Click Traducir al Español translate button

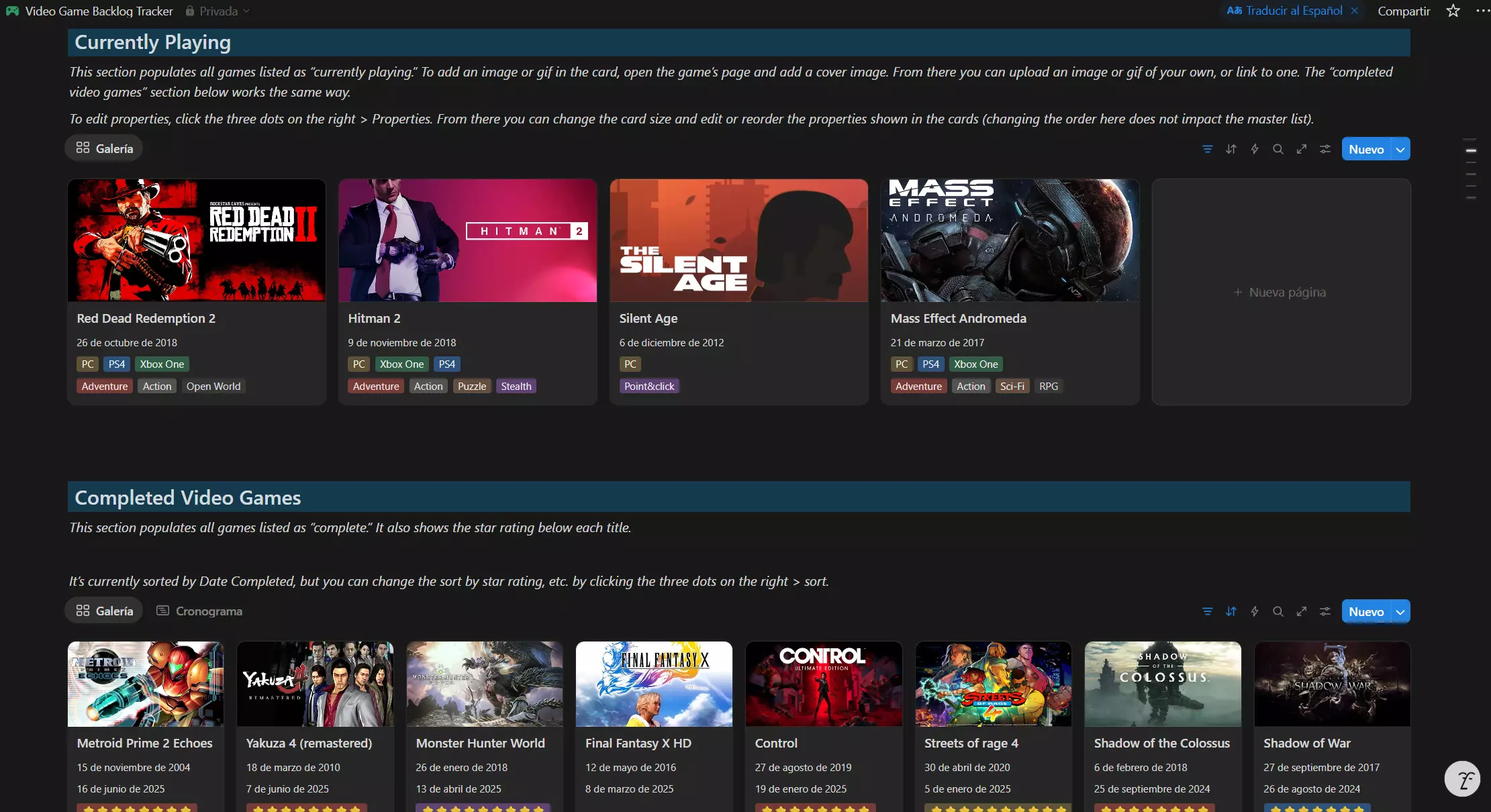(x=1284, y=11)
